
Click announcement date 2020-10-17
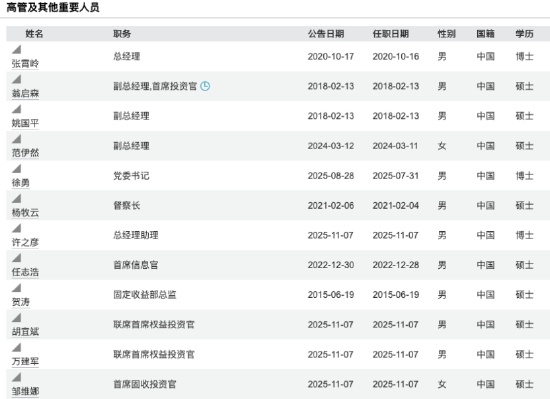point(331,56)
